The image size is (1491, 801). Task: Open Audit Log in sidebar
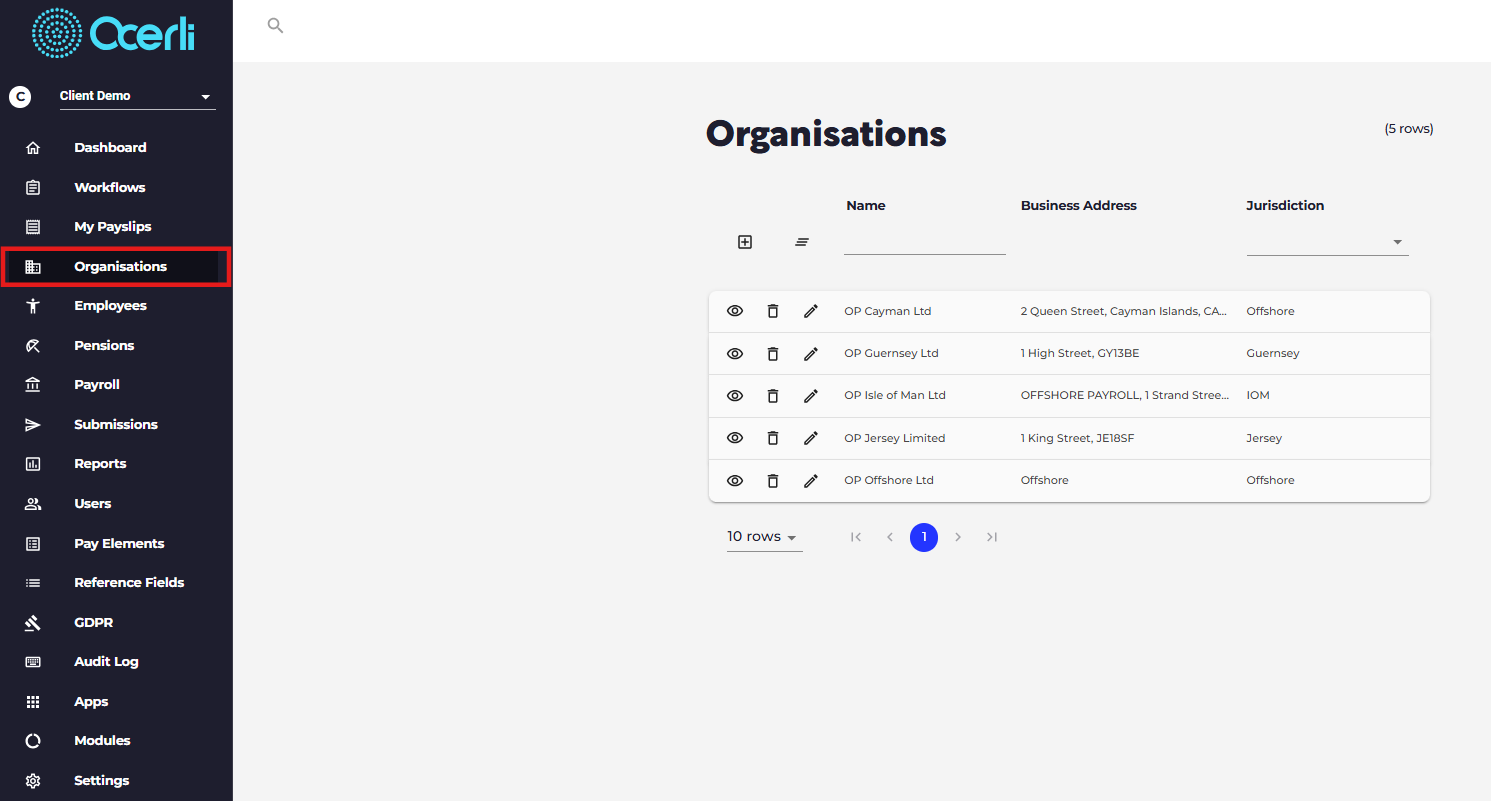click(x=106, y=662)
